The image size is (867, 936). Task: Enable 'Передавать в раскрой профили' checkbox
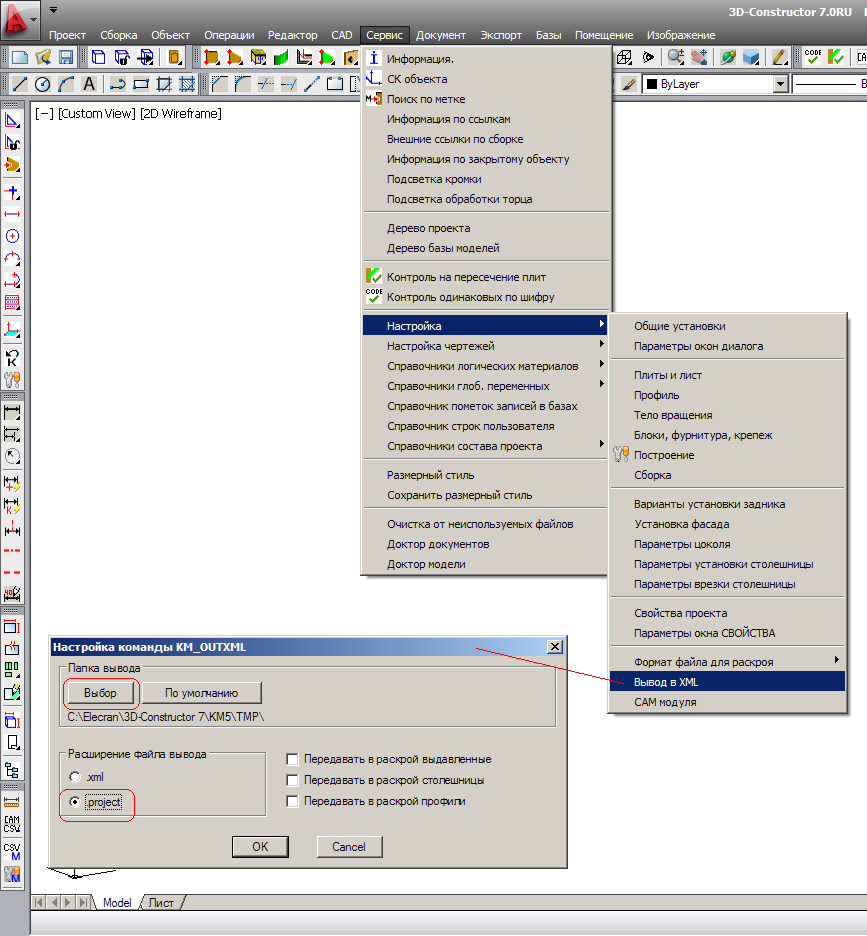292,801
